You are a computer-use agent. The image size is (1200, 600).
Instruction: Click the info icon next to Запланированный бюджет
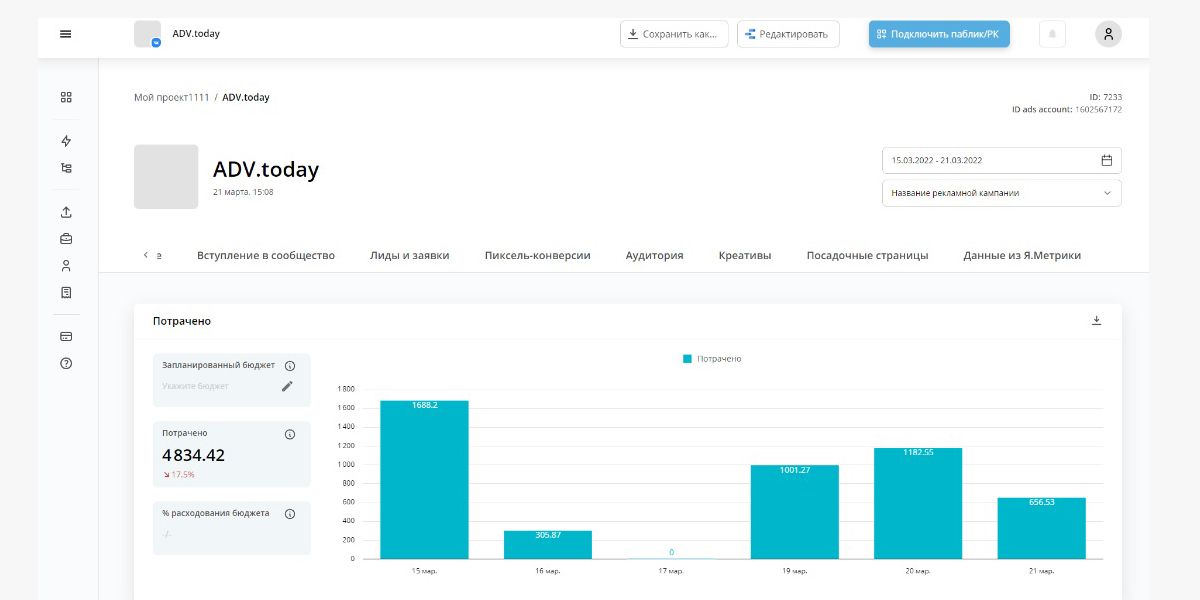click(290, 366)
